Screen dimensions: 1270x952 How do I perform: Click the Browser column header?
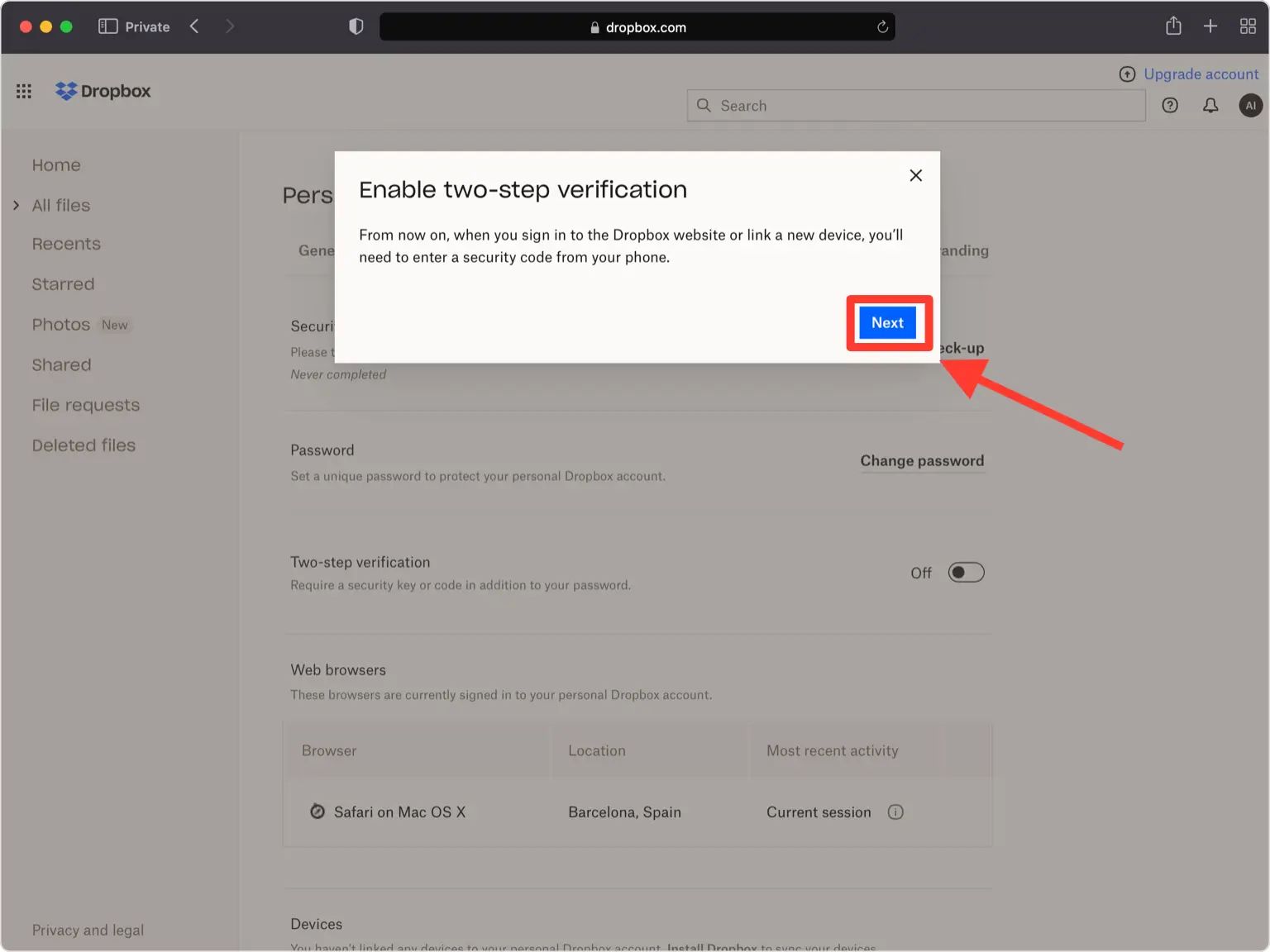tap(329, 751)
